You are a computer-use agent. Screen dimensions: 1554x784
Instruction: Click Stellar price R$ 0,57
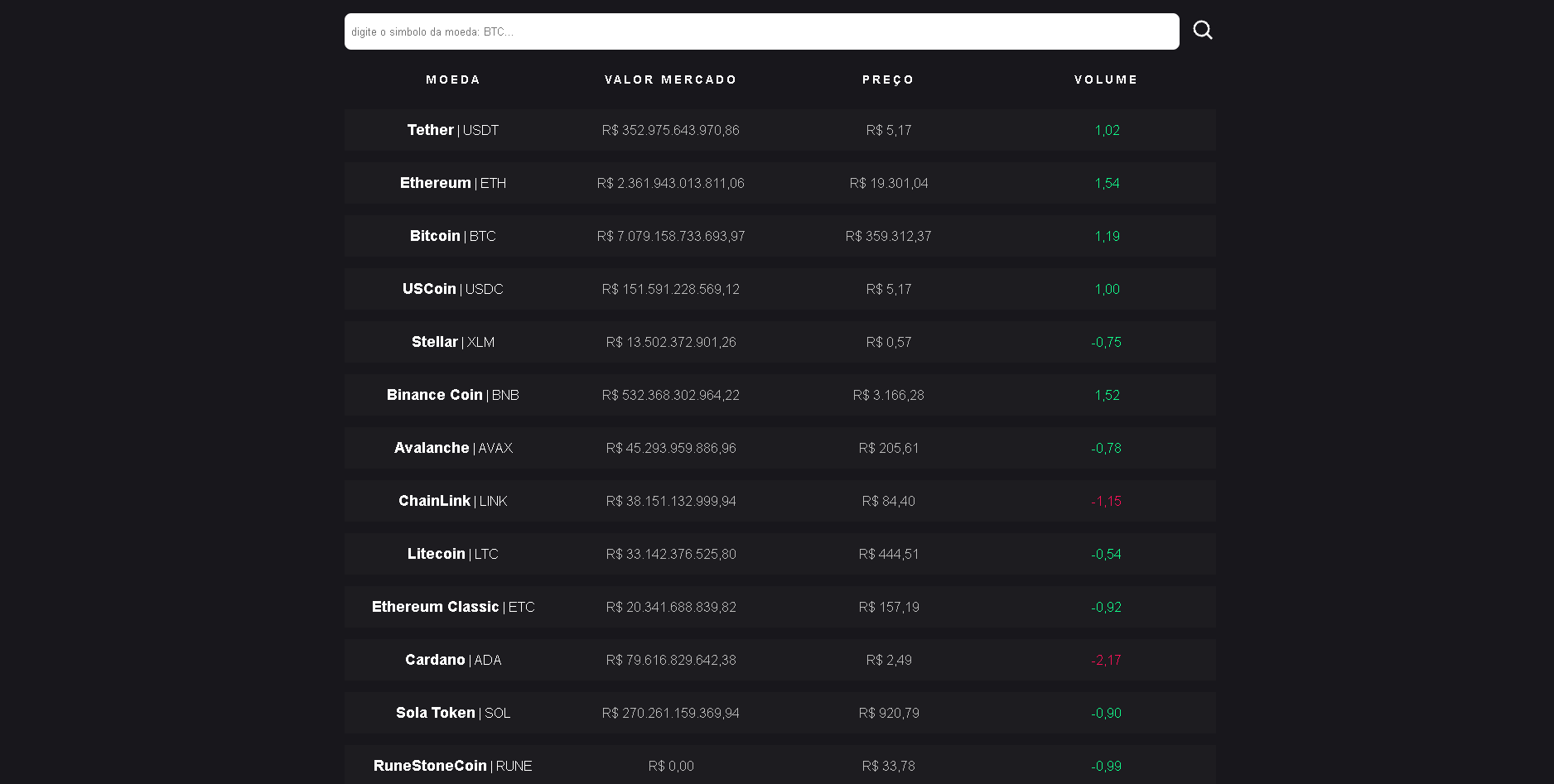coord(889,342)
